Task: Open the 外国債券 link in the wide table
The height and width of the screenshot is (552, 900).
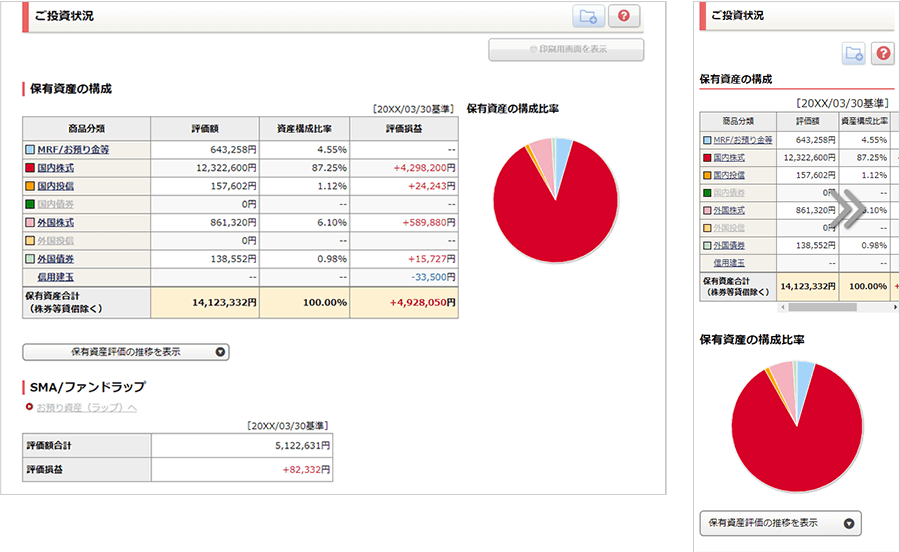Action: tap(56, 259)
